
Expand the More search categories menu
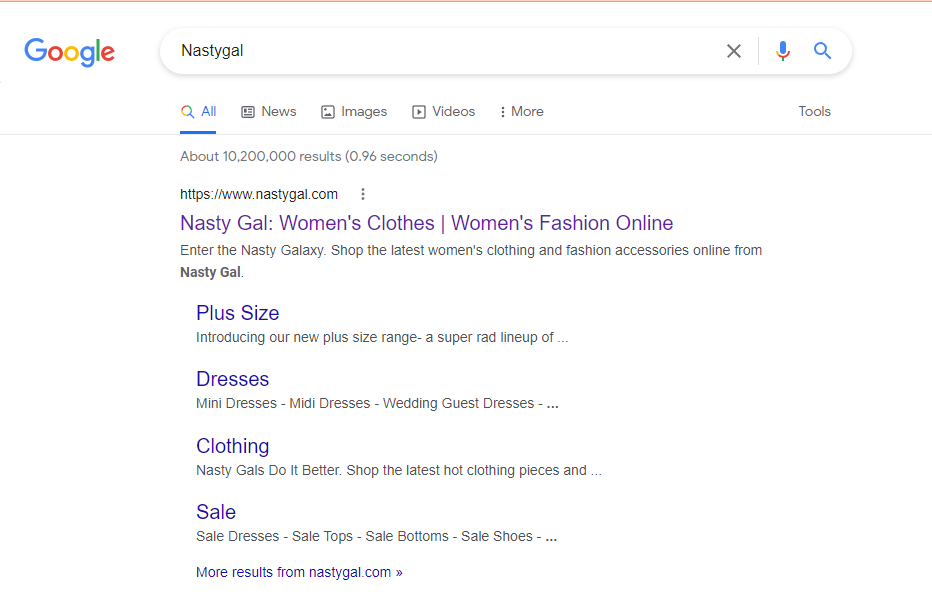pos(521,112)
